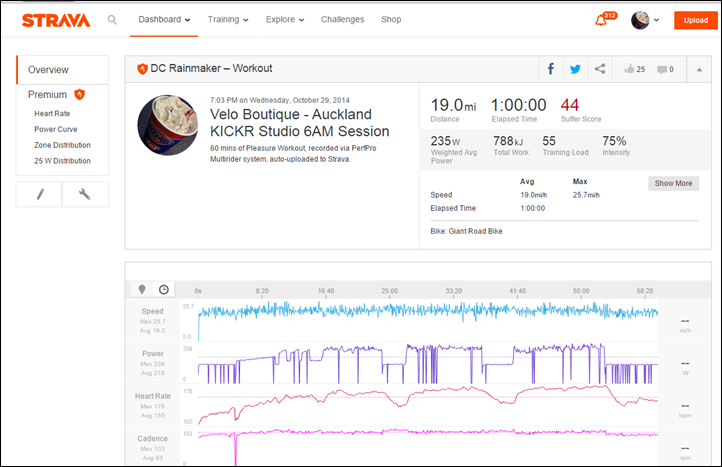Click the pencil edit icon

pyautogui.click(x=40, y=194)
